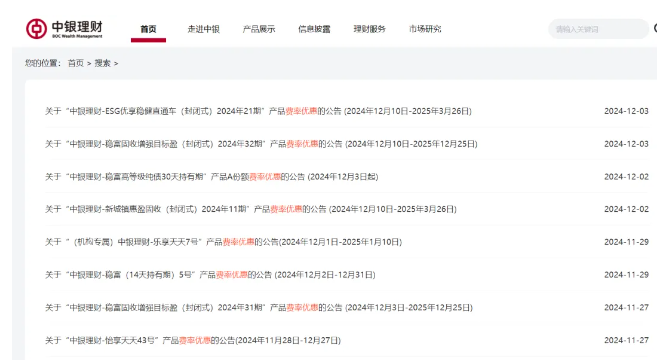
Task: Click date 2024-11-29 of 稳富14天持有期 row
Action: [626, 275]
